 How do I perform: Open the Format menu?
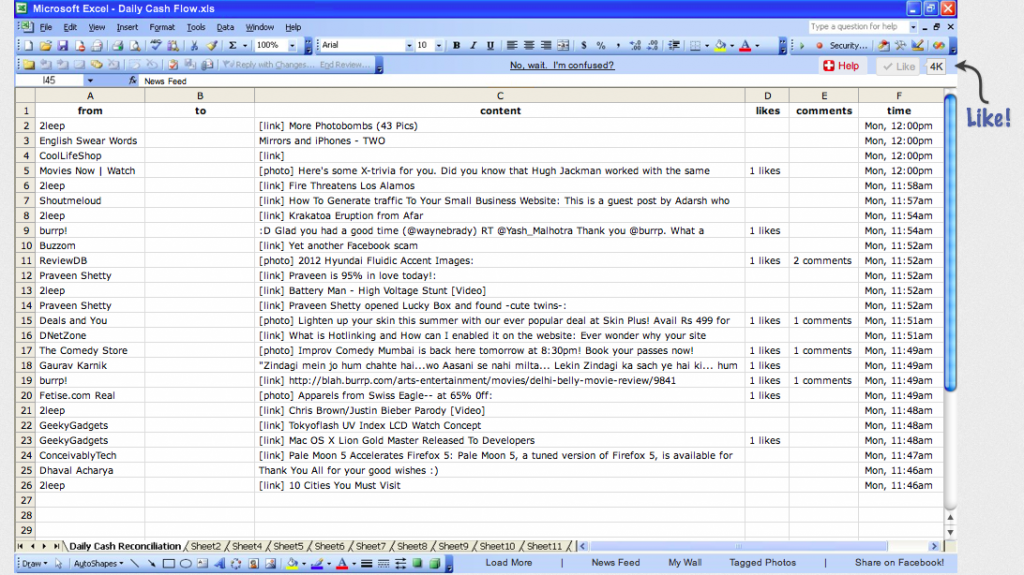click(x=161, y=27)
